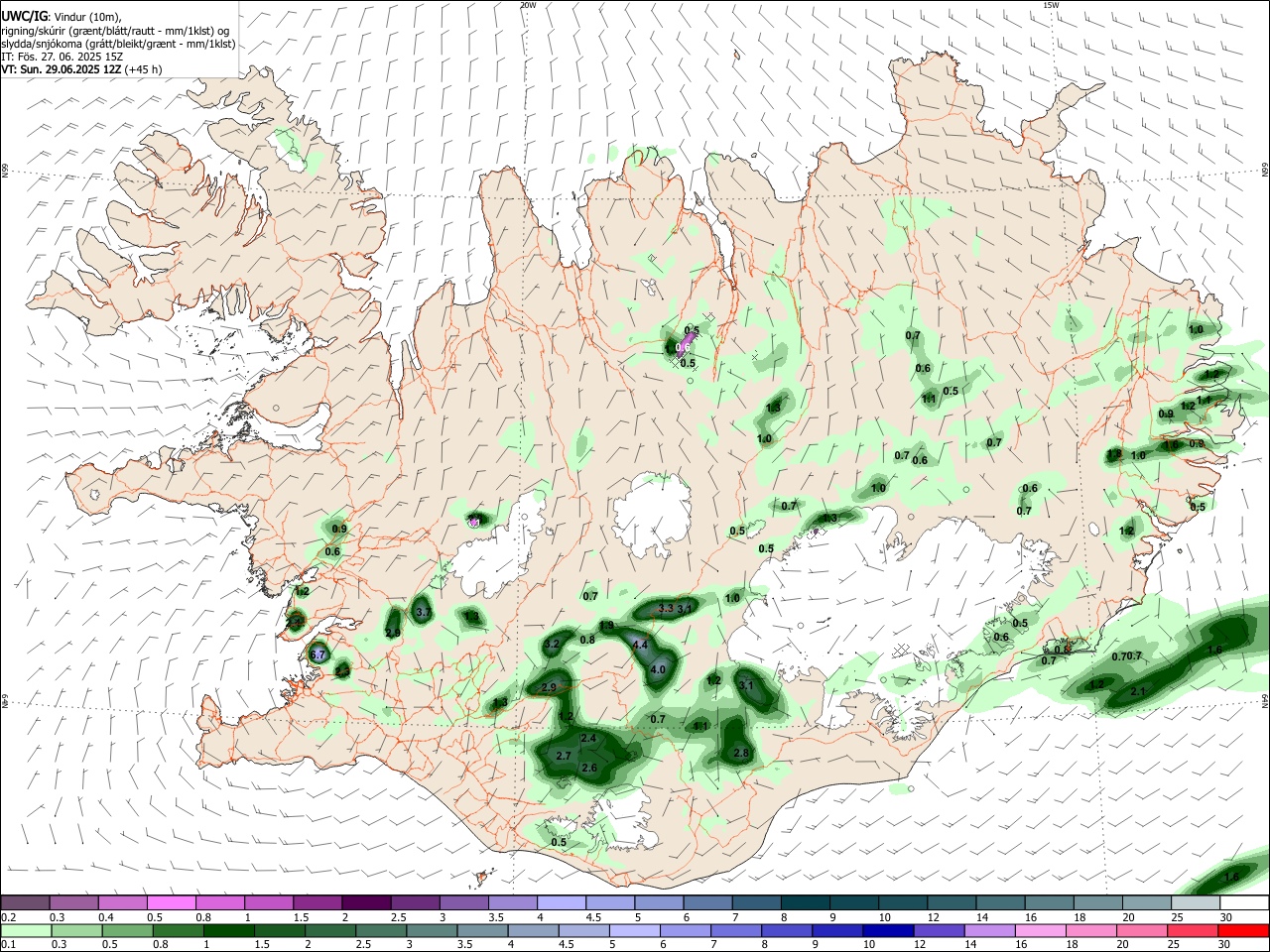Click the 3.3 precipitation value on the map
Viewport: 1270px width, 952px height.
(666, 608)
